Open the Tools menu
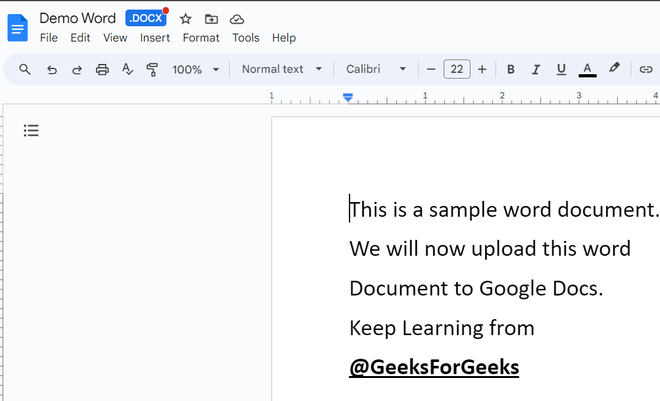 coord(246,38)
